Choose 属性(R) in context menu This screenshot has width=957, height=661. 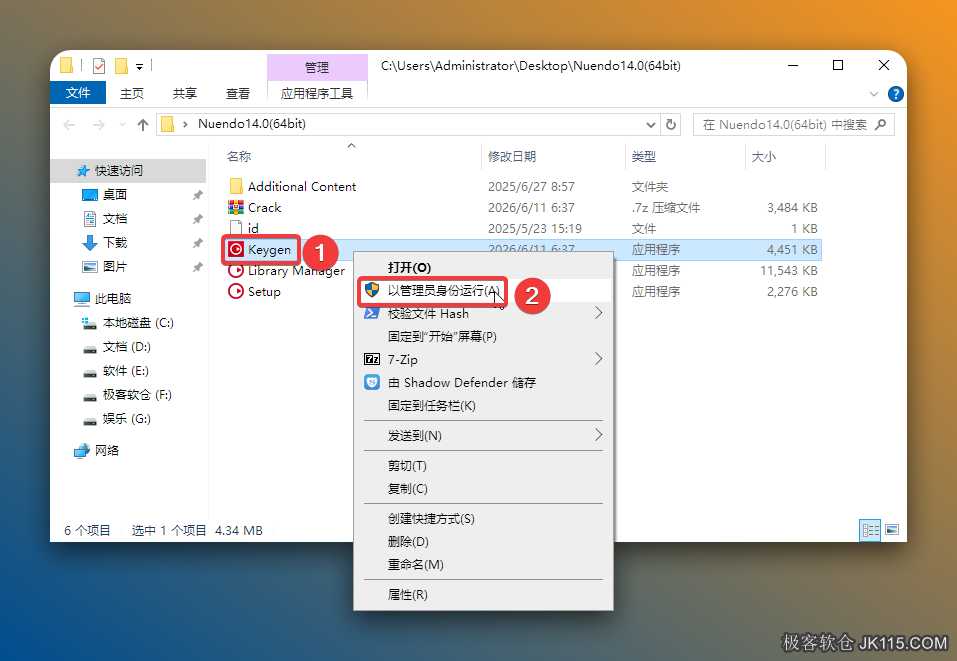(483, 594)
